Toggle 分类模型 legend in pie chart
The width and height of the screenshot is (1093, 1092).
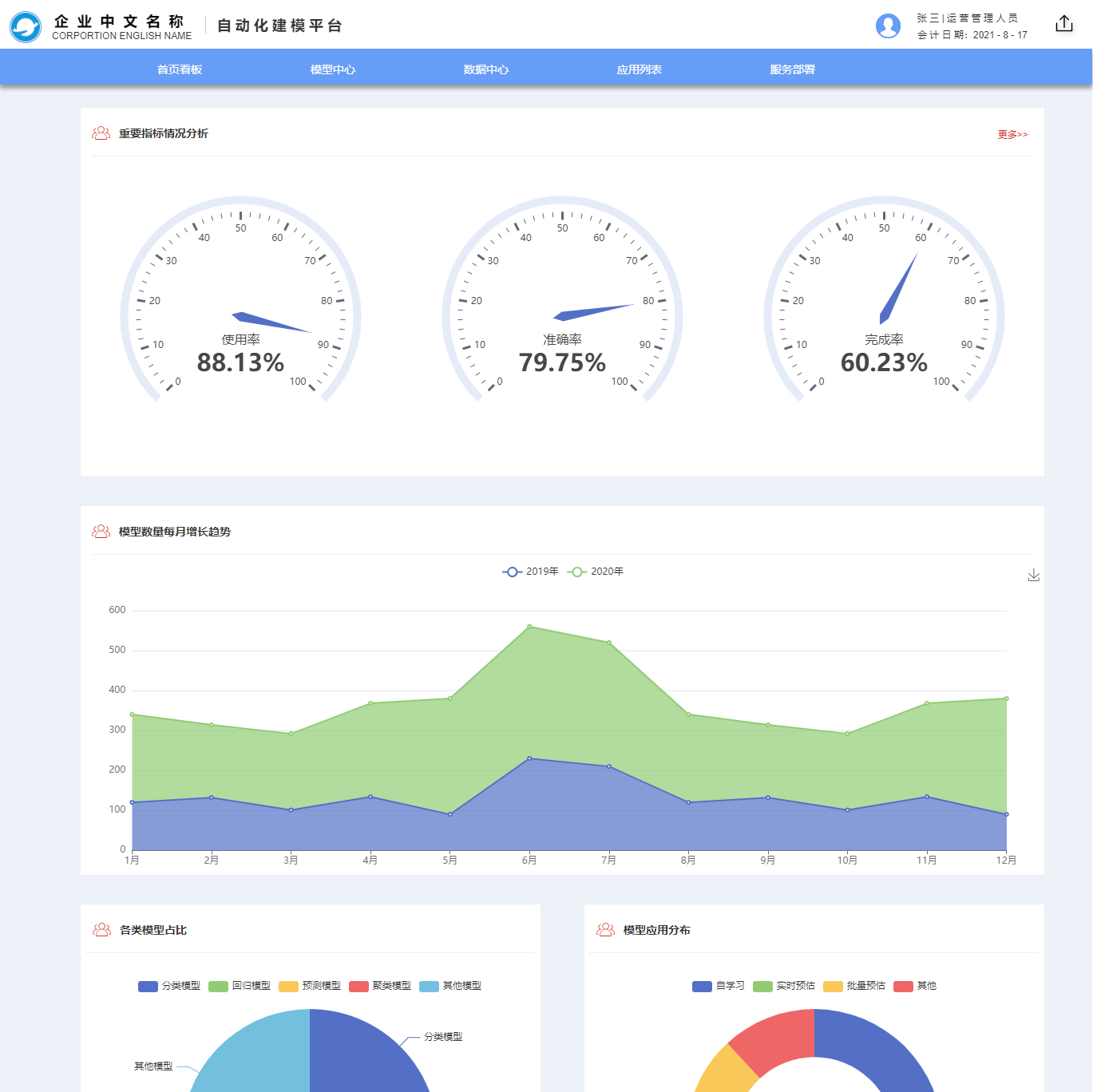(169, 987)
